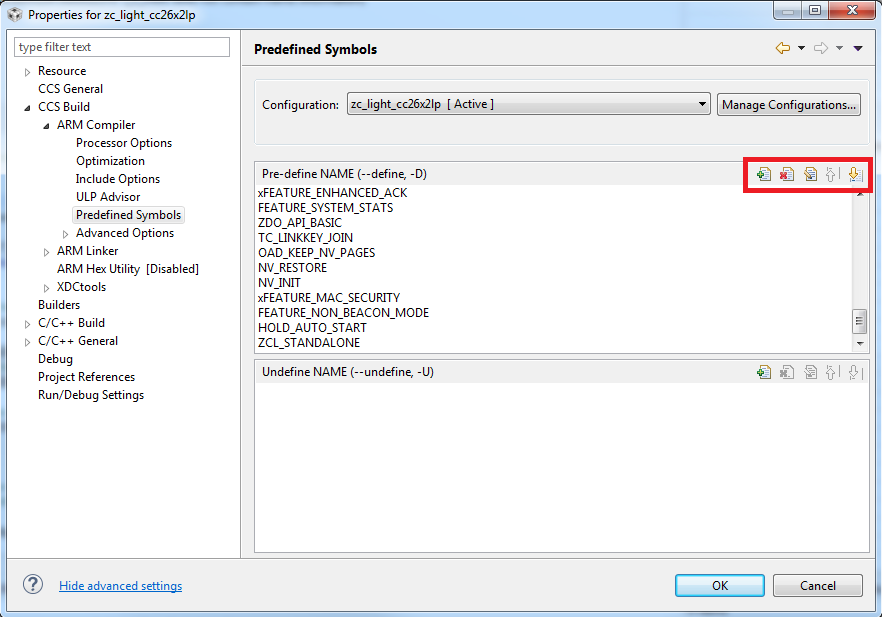Delete the selected predefined symbol

[x=786, y=173]
